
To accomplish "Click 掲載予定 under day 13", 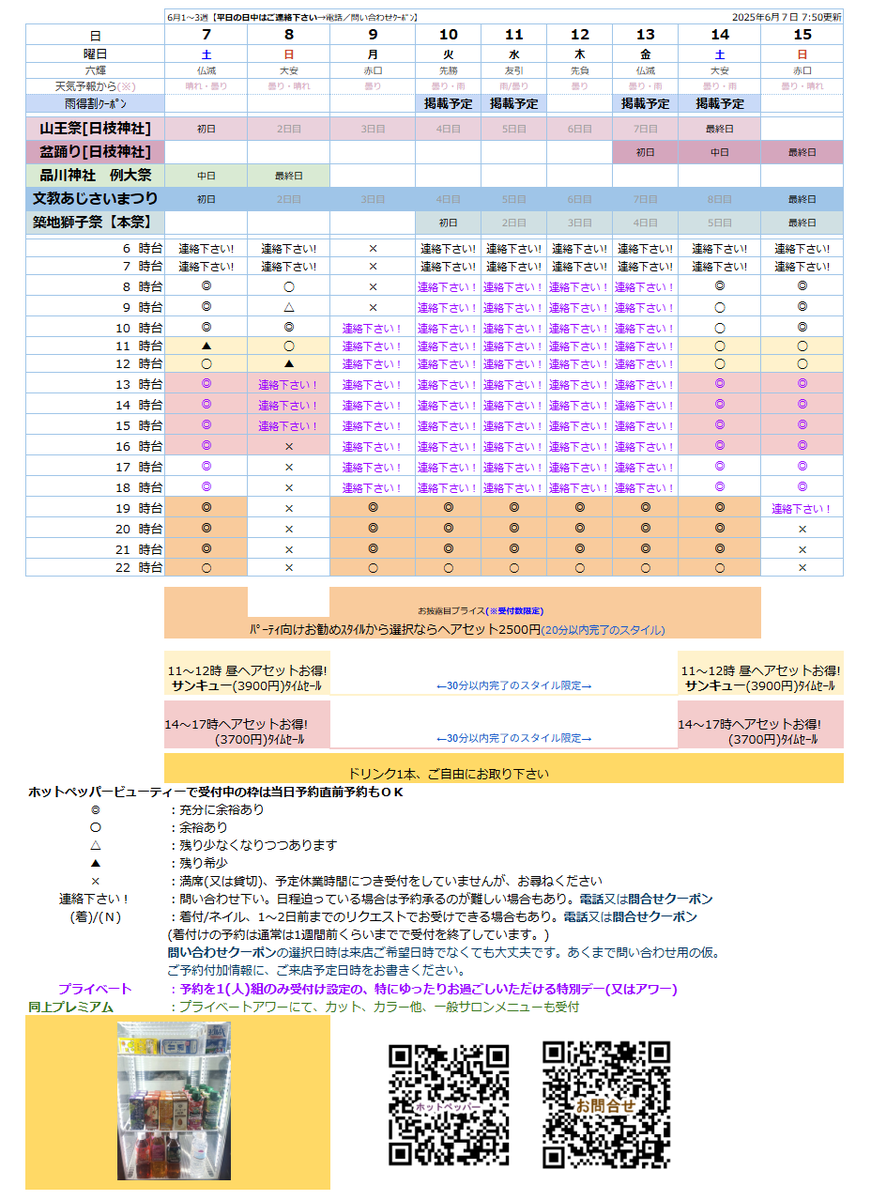I will [x=645, y=103].
